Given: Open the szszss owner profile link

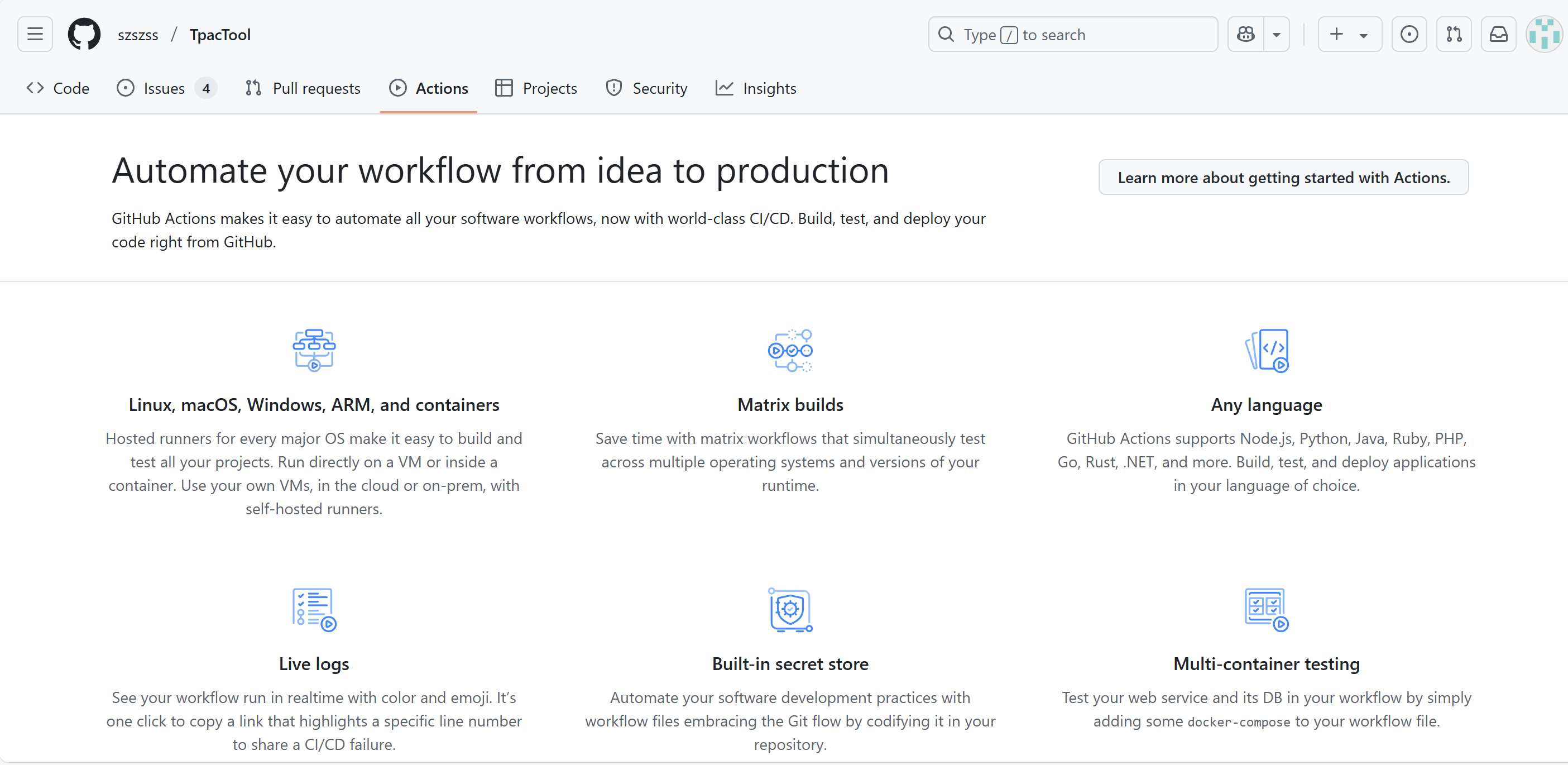Looking at the screenshot, I should click(x=138, y=35).
